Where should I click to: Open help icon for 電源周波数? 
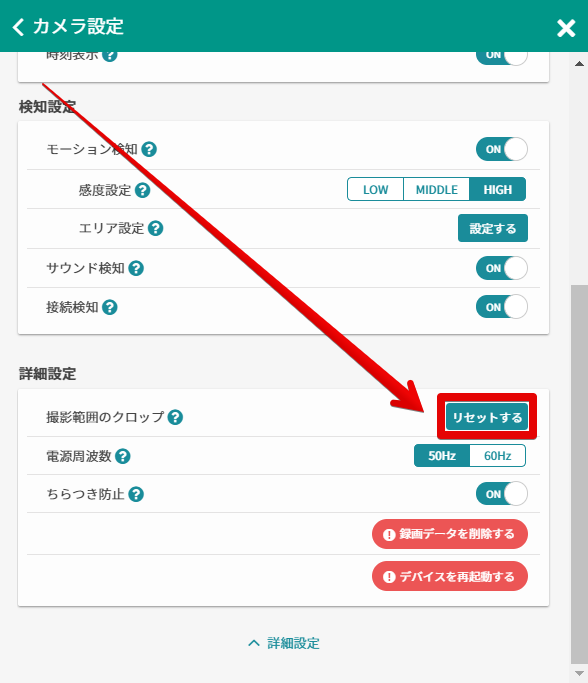pos(123,456)
